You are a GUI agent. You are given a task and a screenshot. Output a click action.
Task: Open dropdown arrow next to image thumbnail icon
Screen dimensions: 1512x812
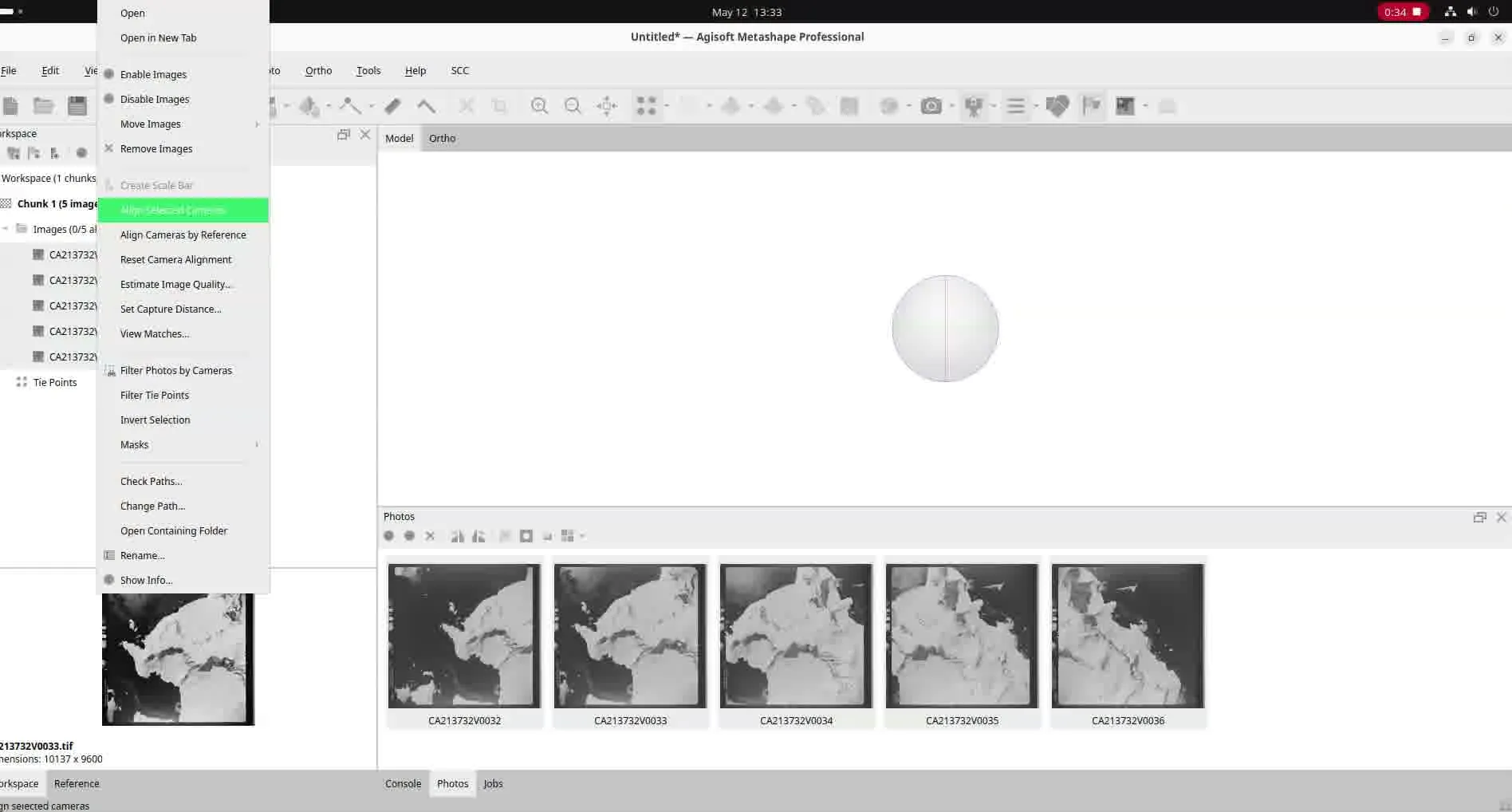1146,106
